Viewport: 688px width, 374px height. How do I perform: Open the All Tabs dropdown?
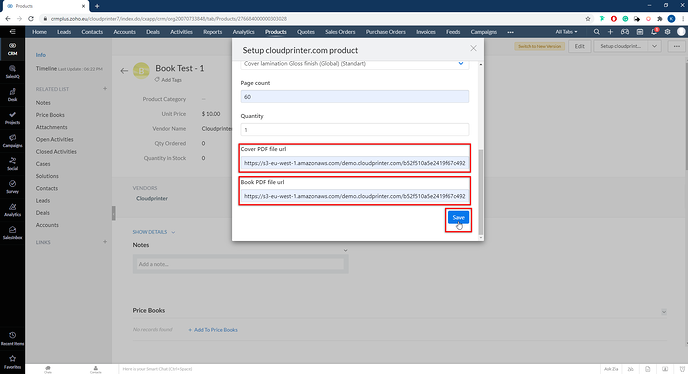pos(566,32)
